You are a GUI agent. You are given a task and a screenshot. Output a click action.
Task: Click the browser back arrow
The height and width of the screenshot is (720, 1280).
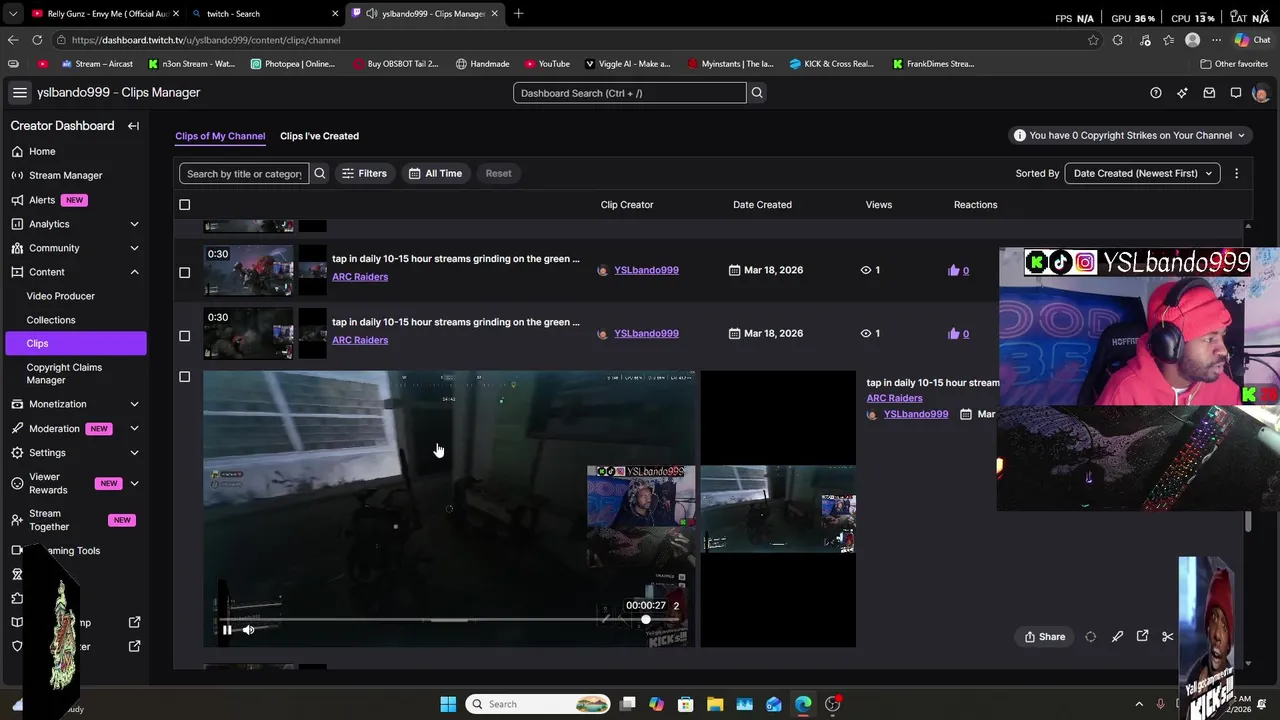tap(12, 40)
